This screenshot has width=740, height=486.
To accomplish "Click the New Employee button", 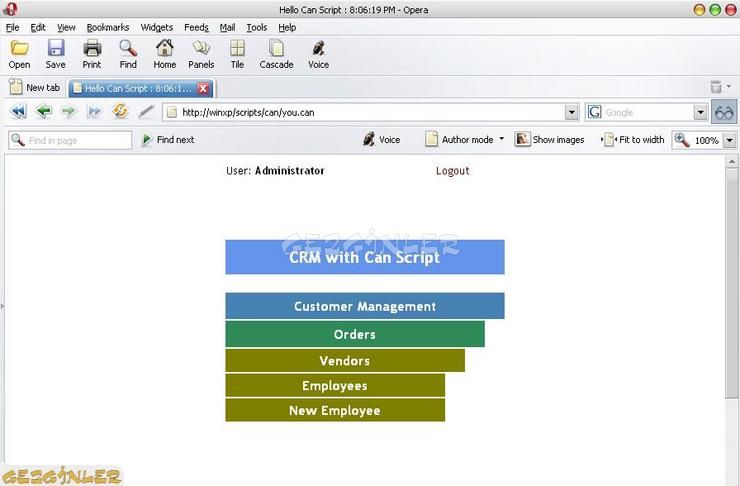I will pos(335,410).
